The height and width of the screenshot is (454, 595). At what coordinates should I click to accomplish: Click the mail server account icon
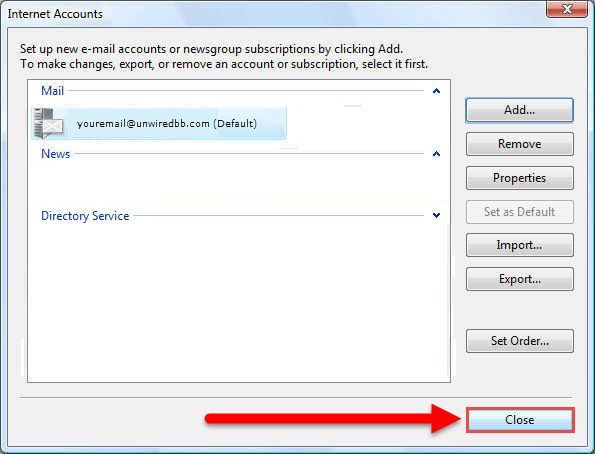coord(49,123)
